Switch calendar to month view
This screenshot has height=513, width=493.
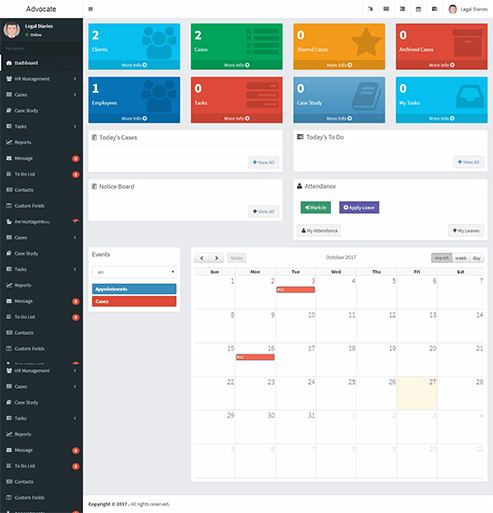pos(442,258)
